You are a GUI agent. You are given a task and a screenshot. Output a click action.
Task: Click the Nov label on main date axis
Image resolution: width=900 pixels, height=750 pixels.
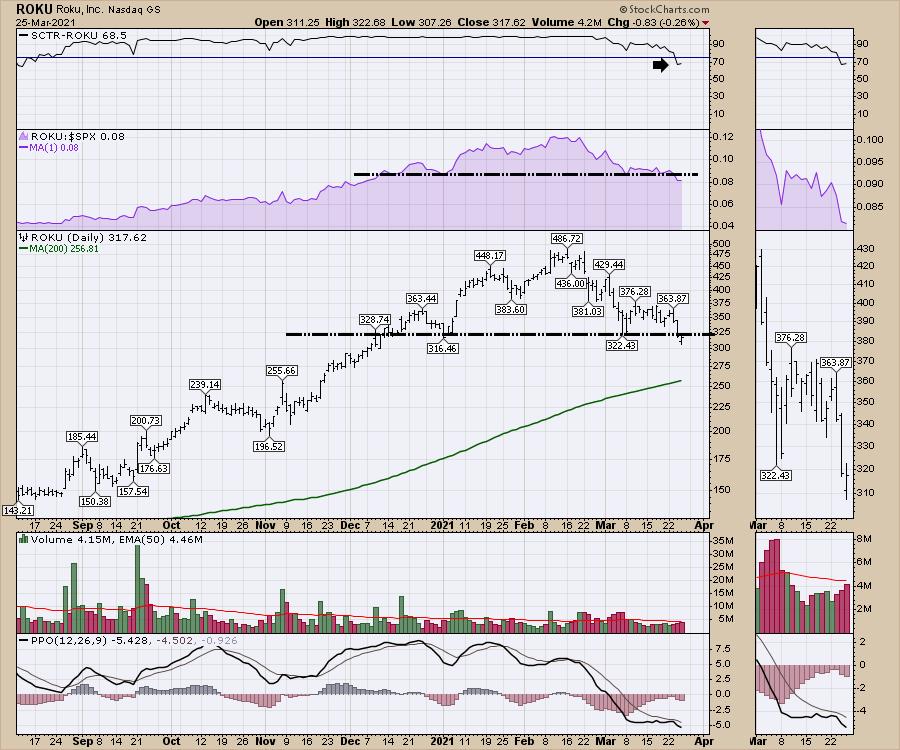265,525
